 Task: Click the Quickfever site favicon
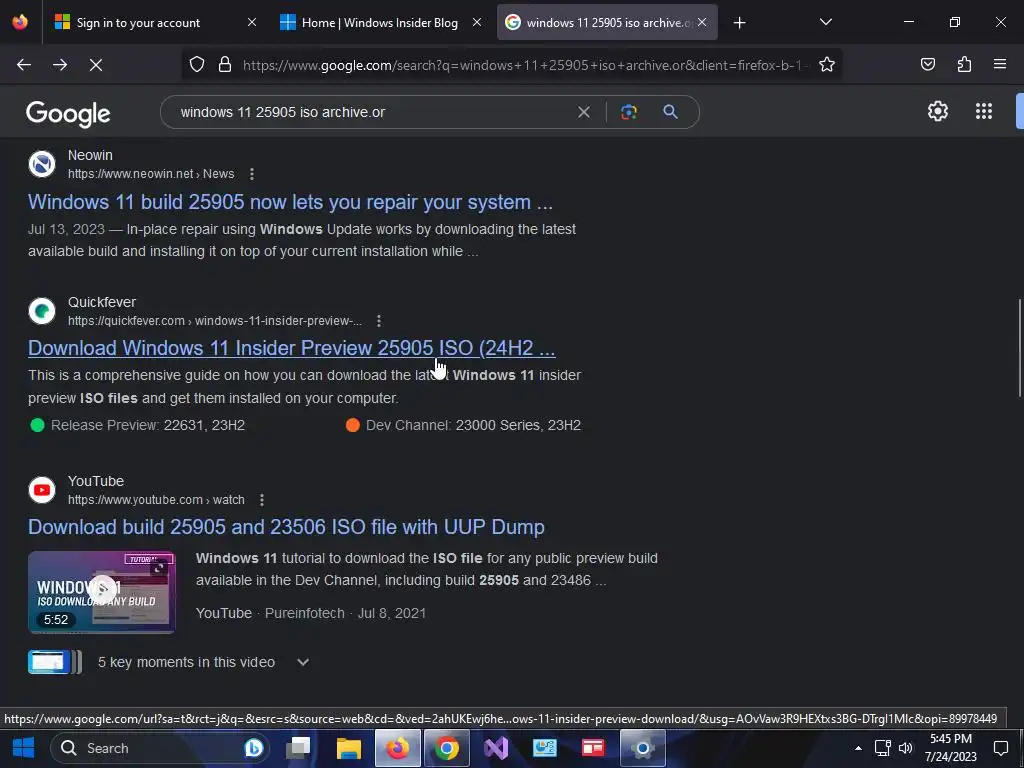[42, 311]
